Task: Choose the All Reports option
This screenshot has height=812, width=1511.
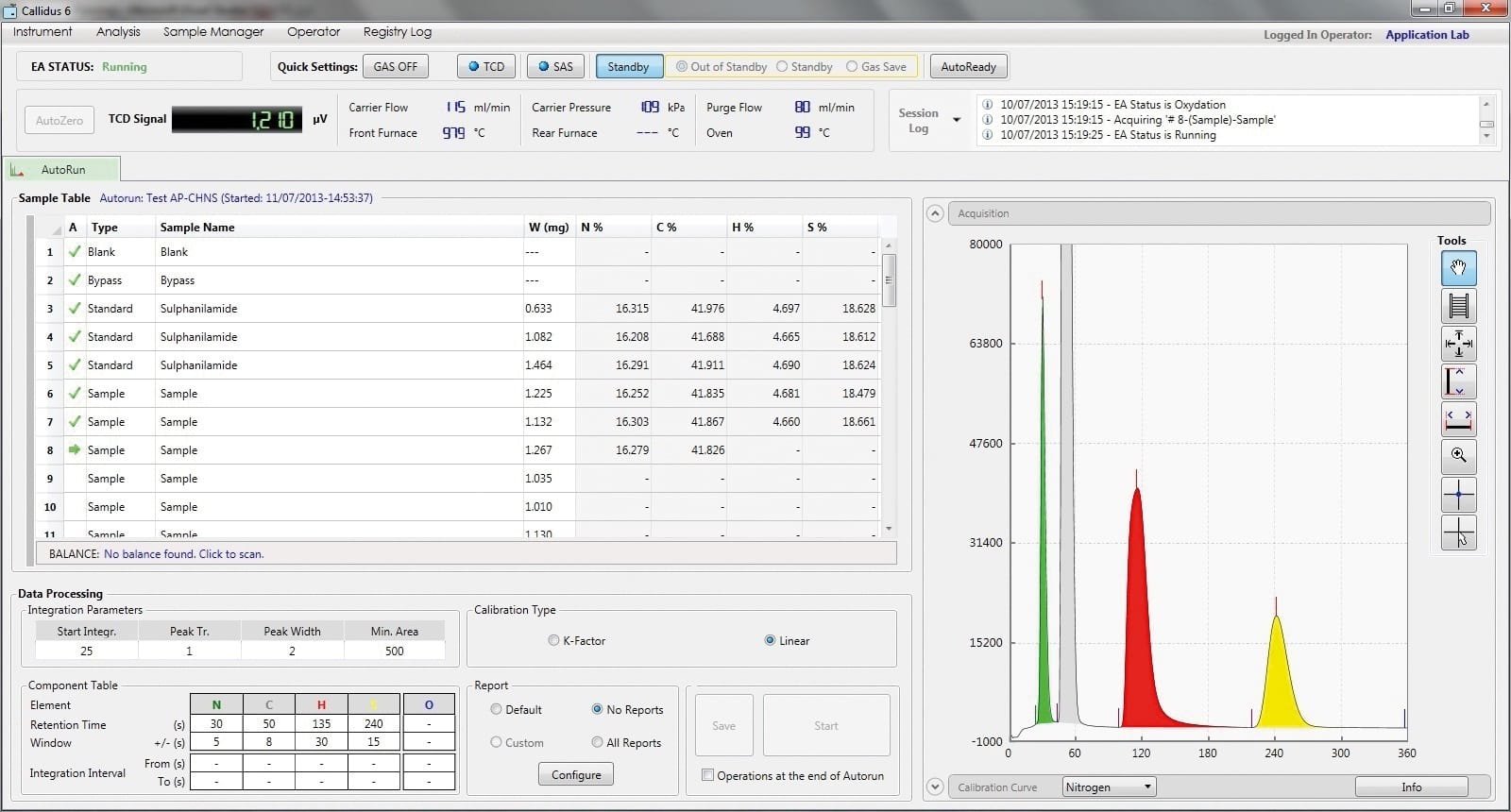Action: click(597, 743)
